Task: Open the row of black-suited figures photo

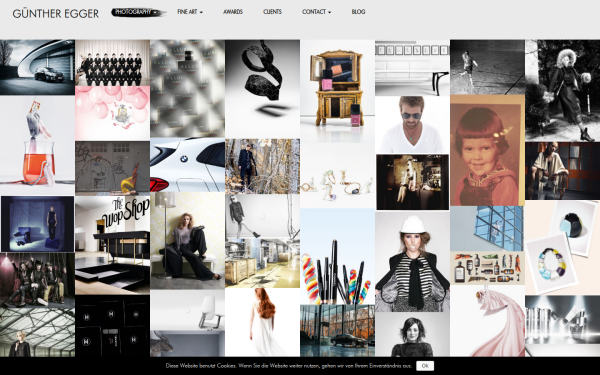Action: pyautogui.click(x=112, y=63)
